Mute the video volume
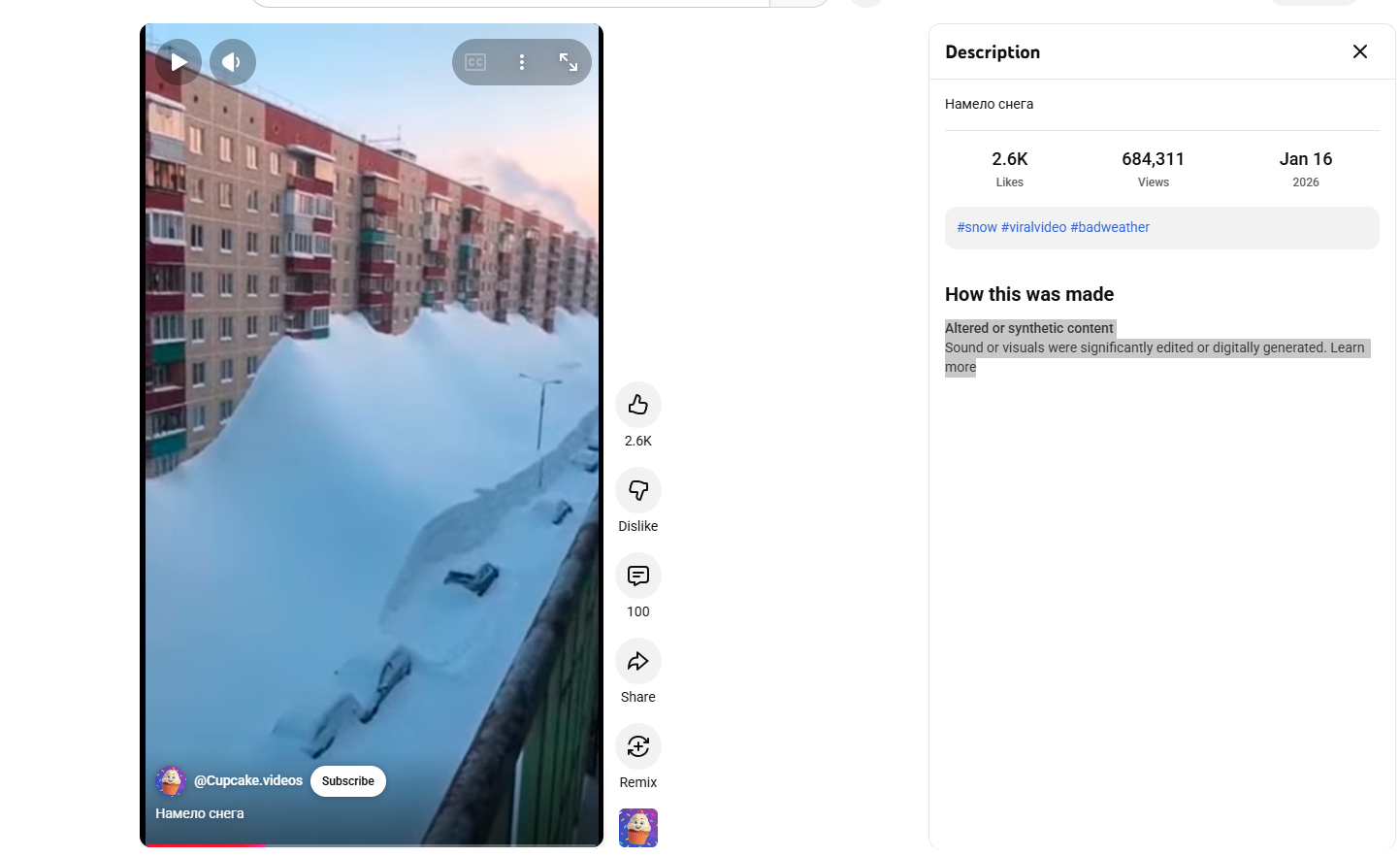Screen dimensions: 1400x857 point(233,62)
